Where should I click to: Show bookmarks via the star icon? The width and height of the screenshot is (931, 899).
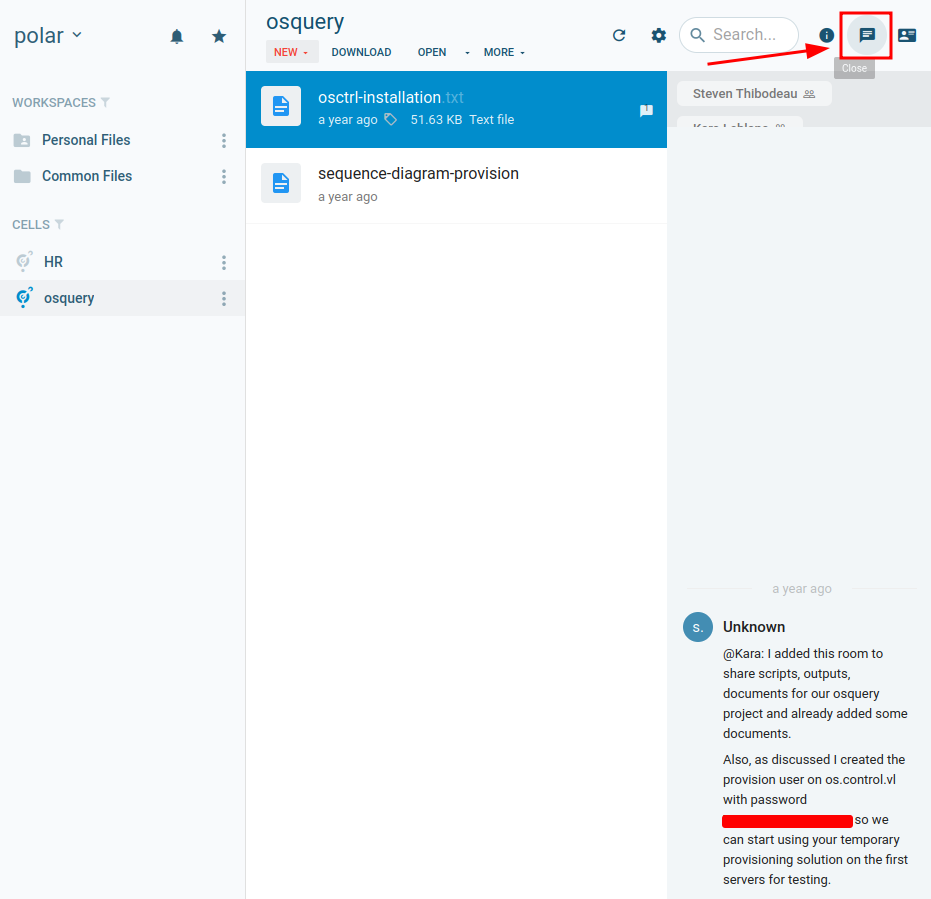point(219,37)
